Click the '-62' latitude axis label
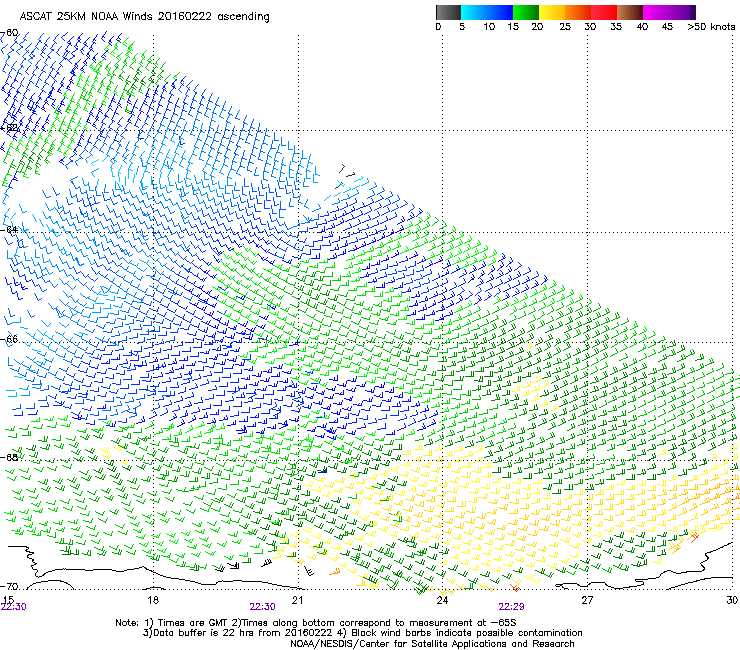 pos(10,128)
